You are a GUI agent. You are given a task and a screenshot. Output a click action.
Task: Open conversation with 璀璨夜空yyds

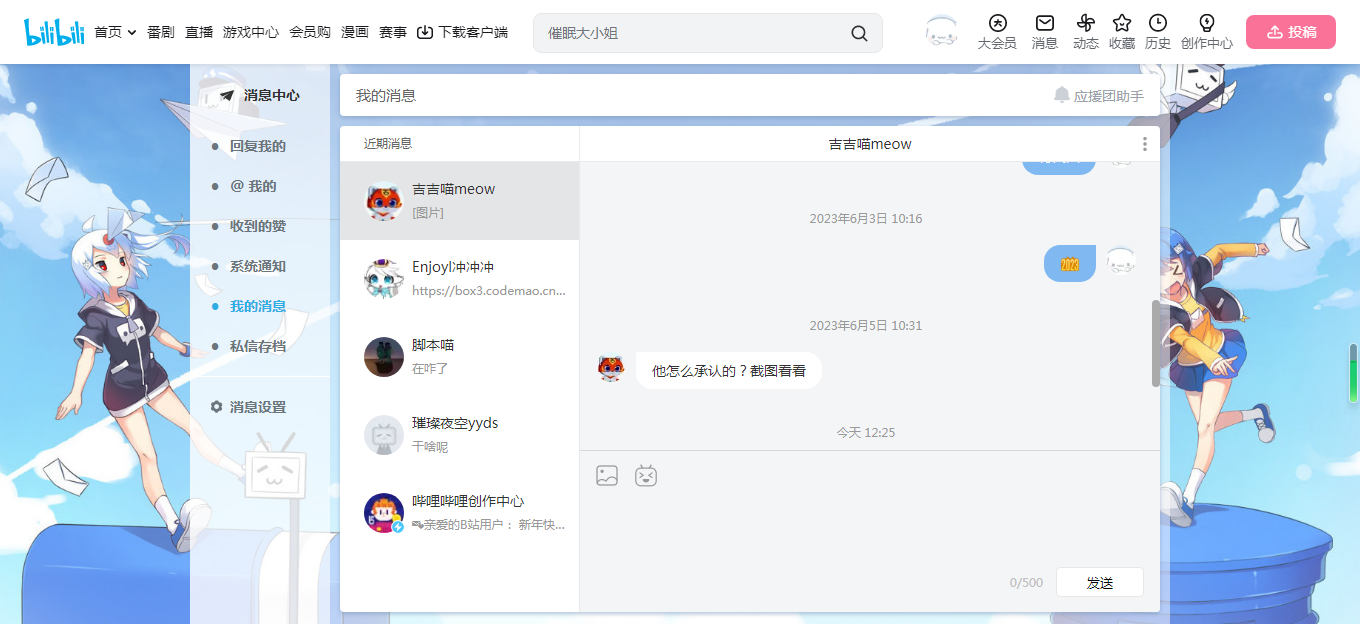tap(460, 435)
